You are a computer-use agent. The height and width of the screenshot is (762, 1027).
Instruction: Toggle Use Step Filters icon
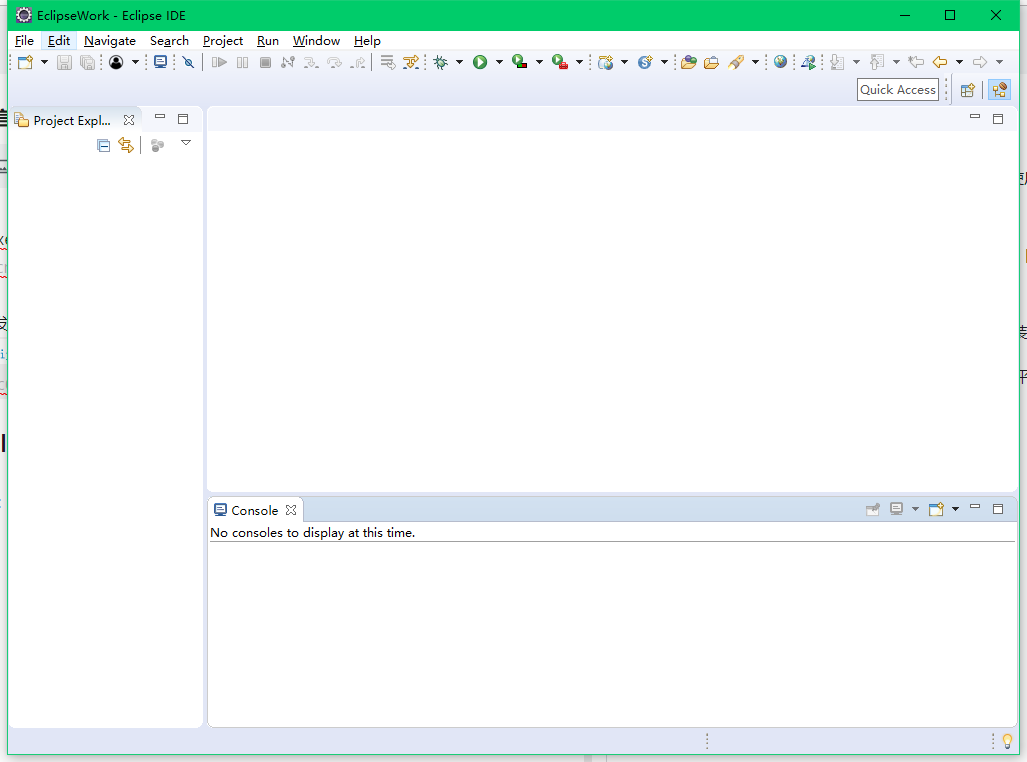coord(411,62)
